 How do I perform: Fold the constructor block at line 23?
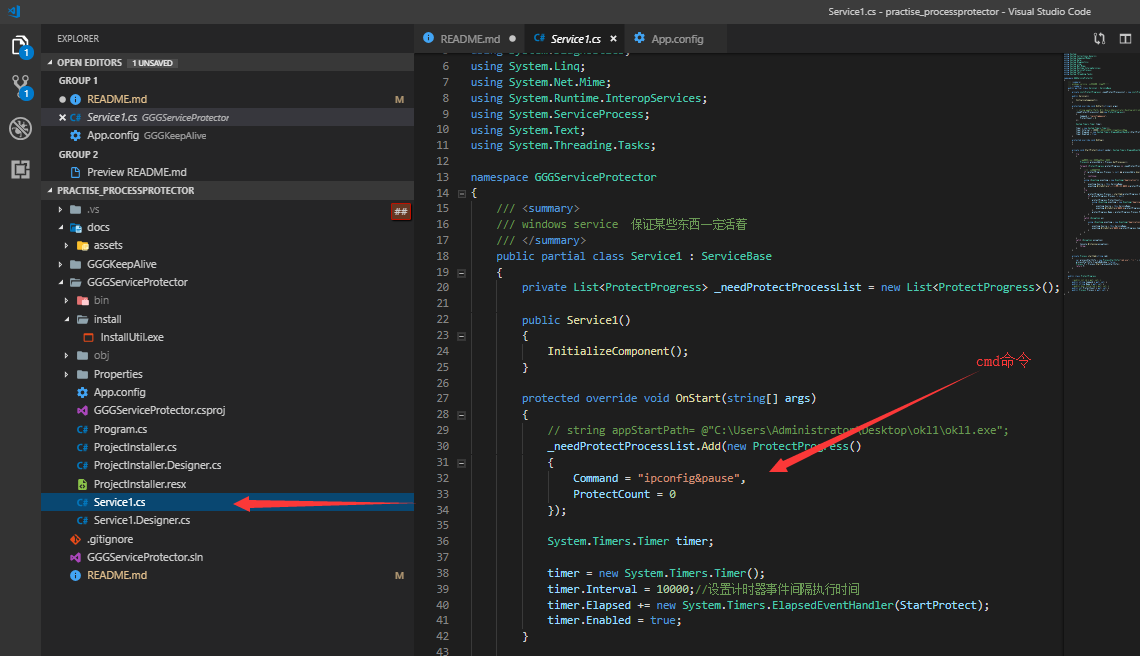(461, 336)
